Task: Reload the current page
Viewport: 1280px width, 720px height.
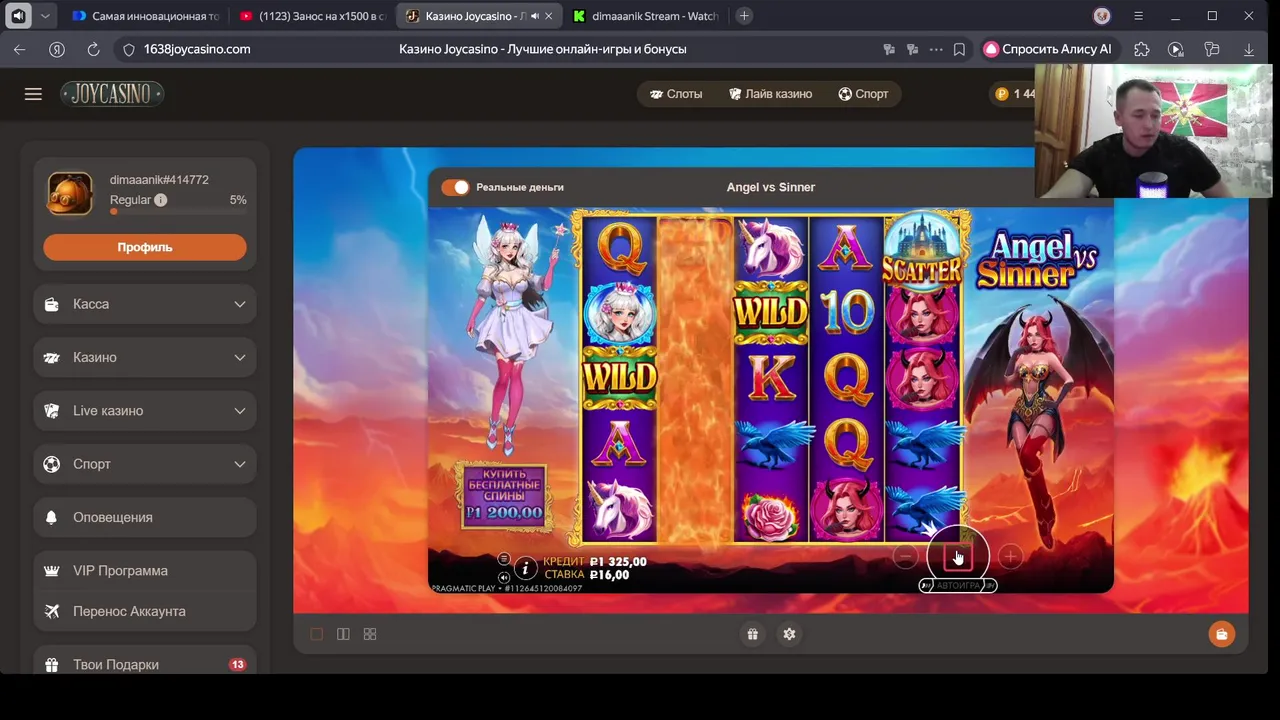Action: [93, 49]
